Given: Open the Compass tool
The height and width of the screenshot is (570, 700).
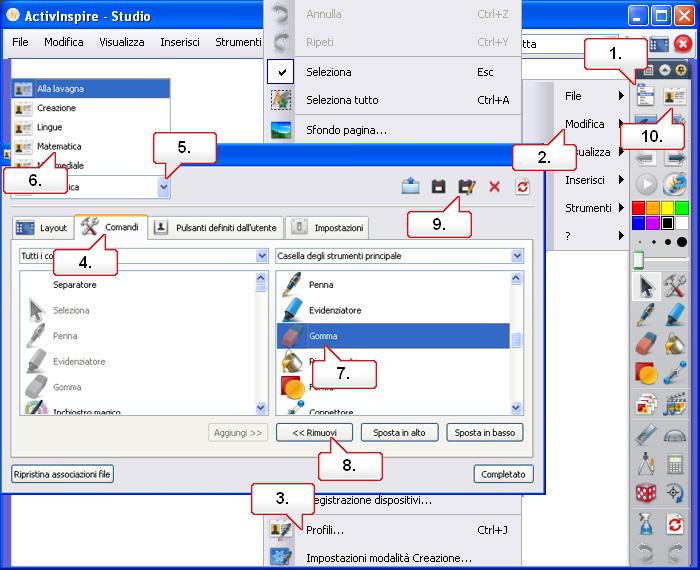Looking at the screenshot, I should tap(646, 464).
